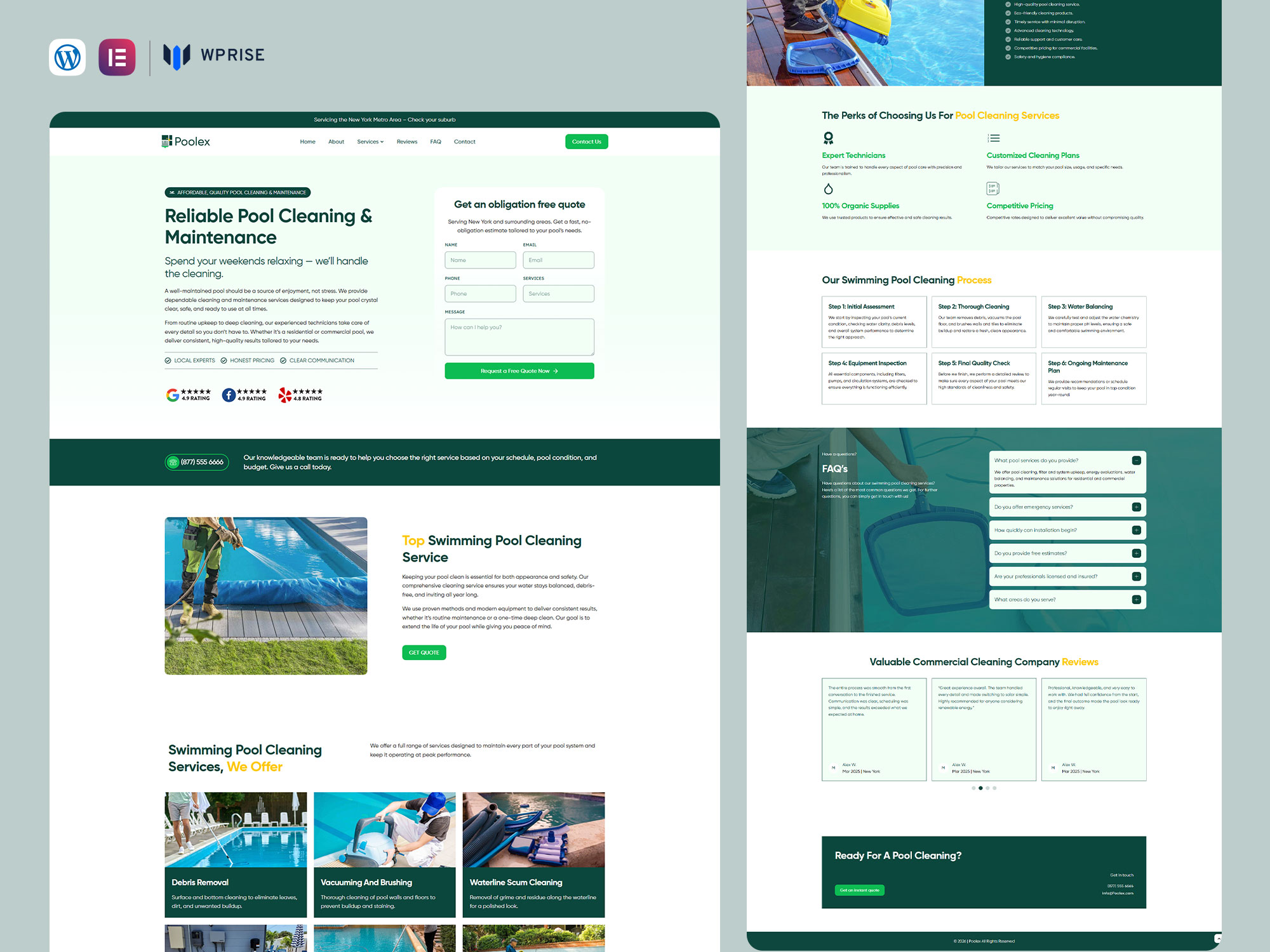1270x952 pixels.
Task: Click Request a Free Quote Now button
Action: [519, 371]
